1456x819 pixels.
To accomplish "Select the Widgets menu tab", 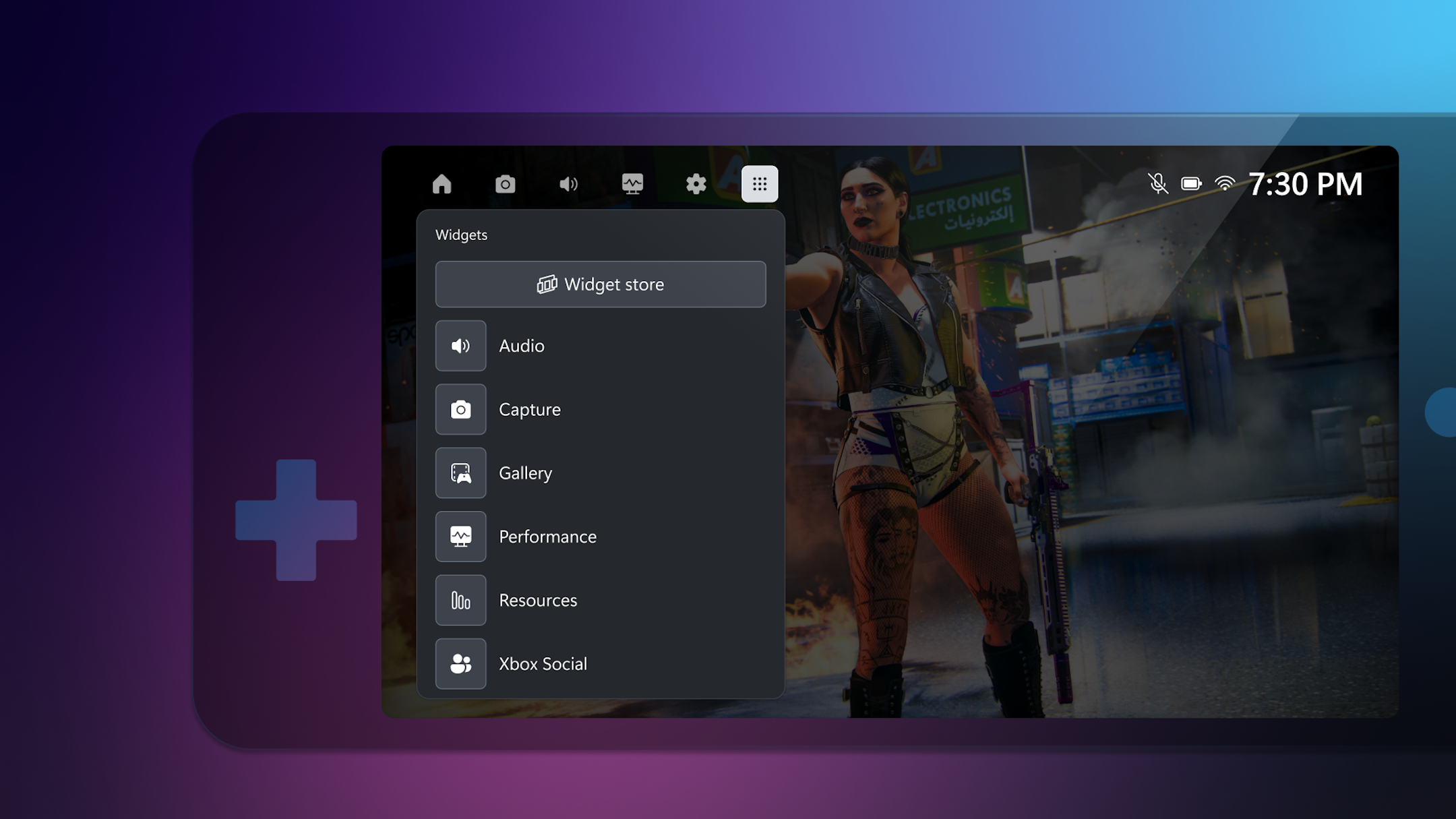I will (759, 183).
